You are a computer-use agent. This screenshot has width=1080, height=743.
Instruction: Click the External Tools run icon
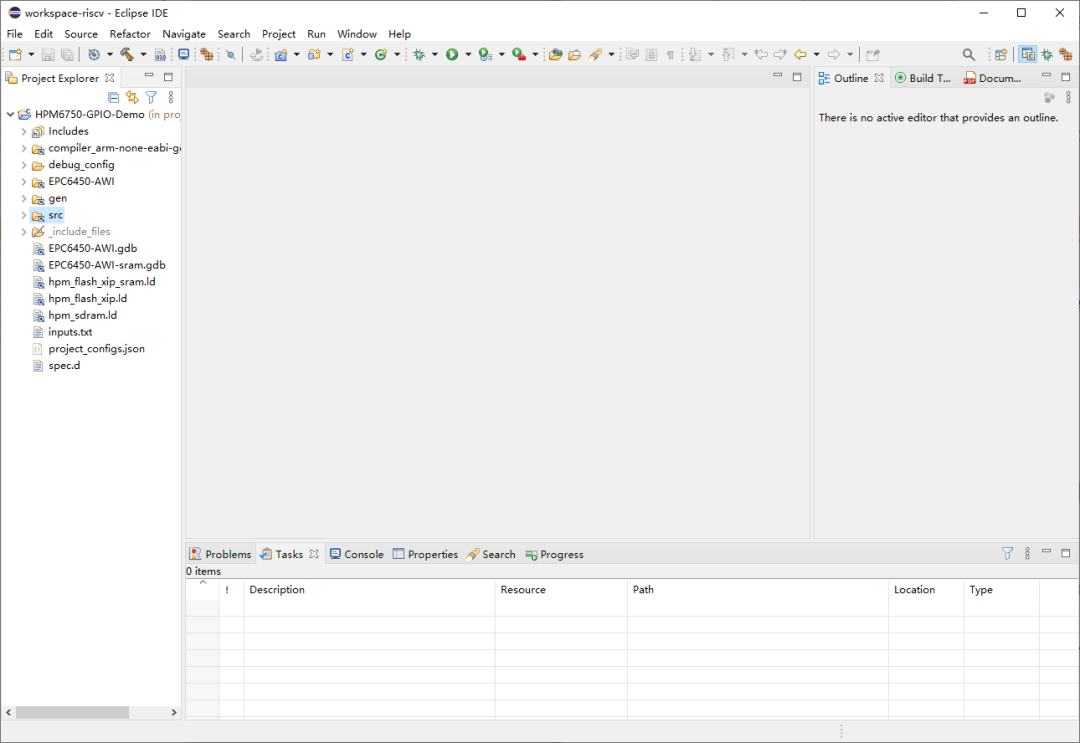[x=519, y=54]
